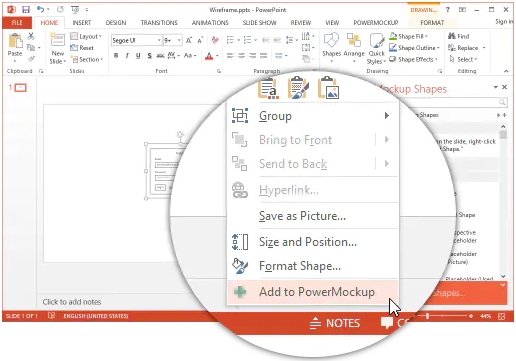Increase font size with large A icon

tap(189, 40)
